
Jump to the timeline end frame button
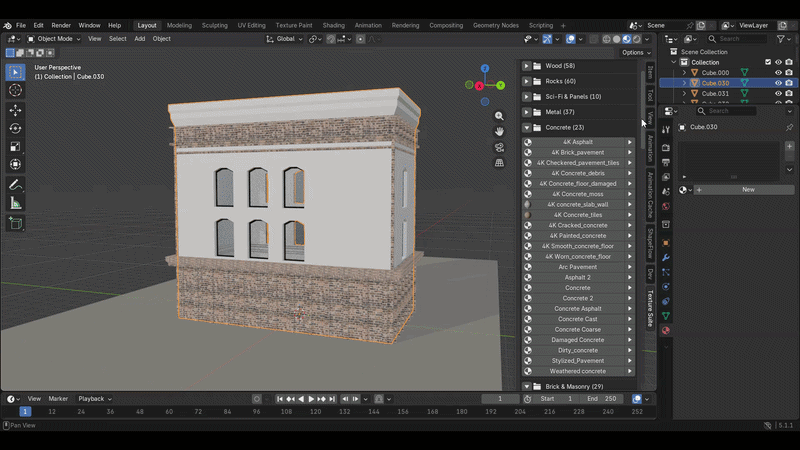[x=332, y=399]
